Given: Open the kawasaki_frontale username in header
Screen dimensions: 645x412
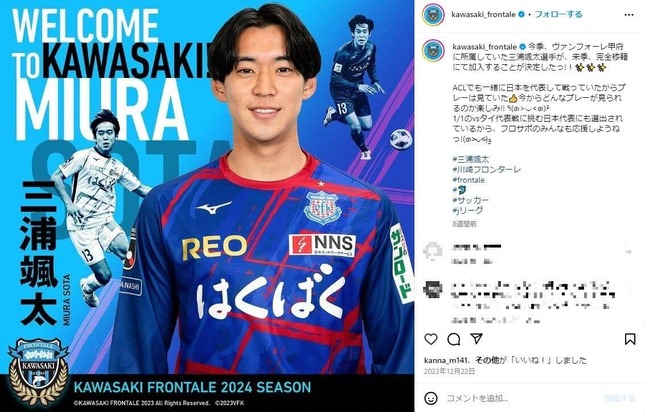Looking at the screenshot, I should coord(483,14).
